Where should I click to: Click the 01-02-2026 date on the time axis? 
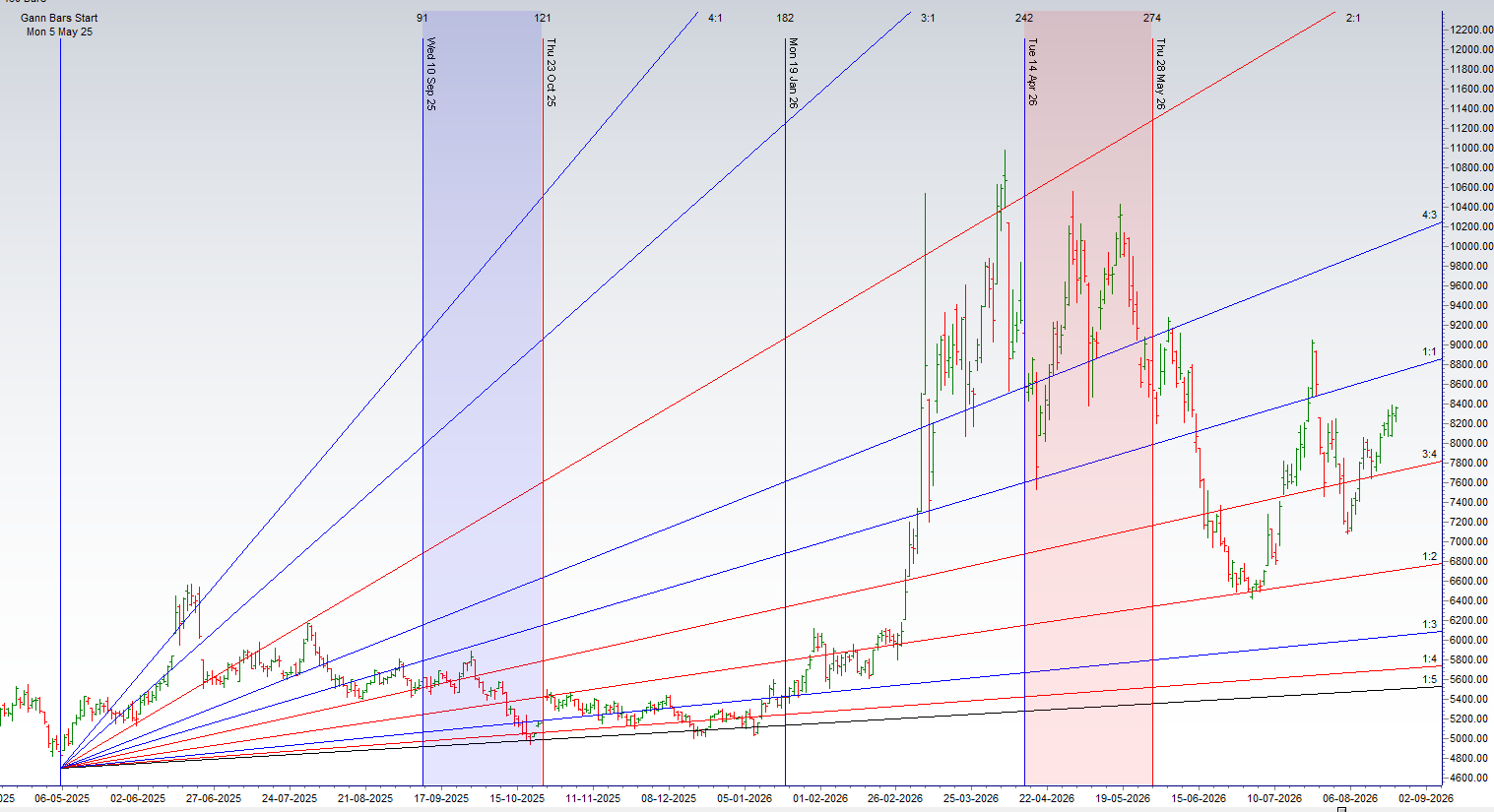(x=820, y=798)
